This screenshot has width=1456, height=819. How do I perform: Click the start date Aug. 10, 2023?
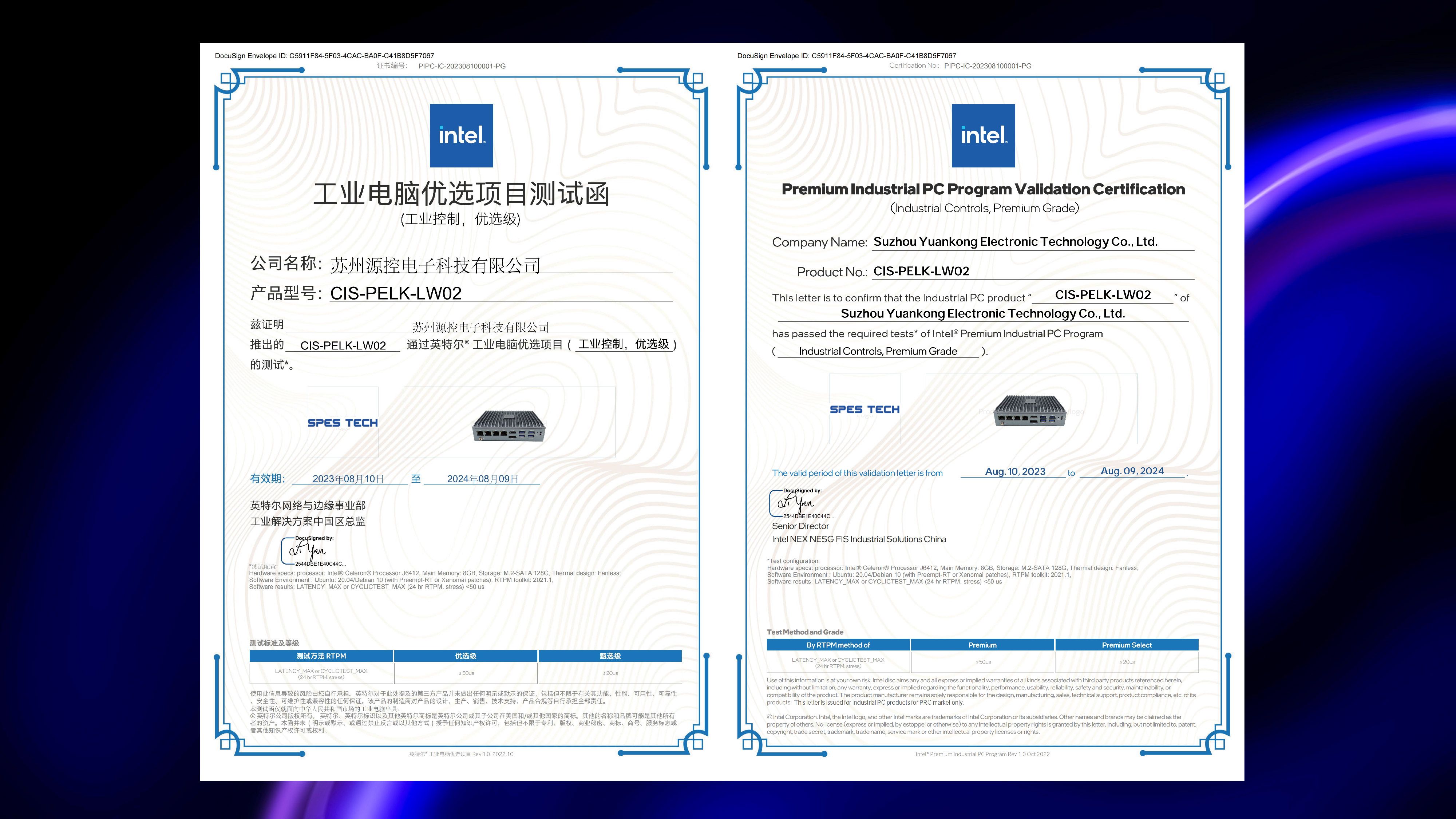(x=1015, y=471)
